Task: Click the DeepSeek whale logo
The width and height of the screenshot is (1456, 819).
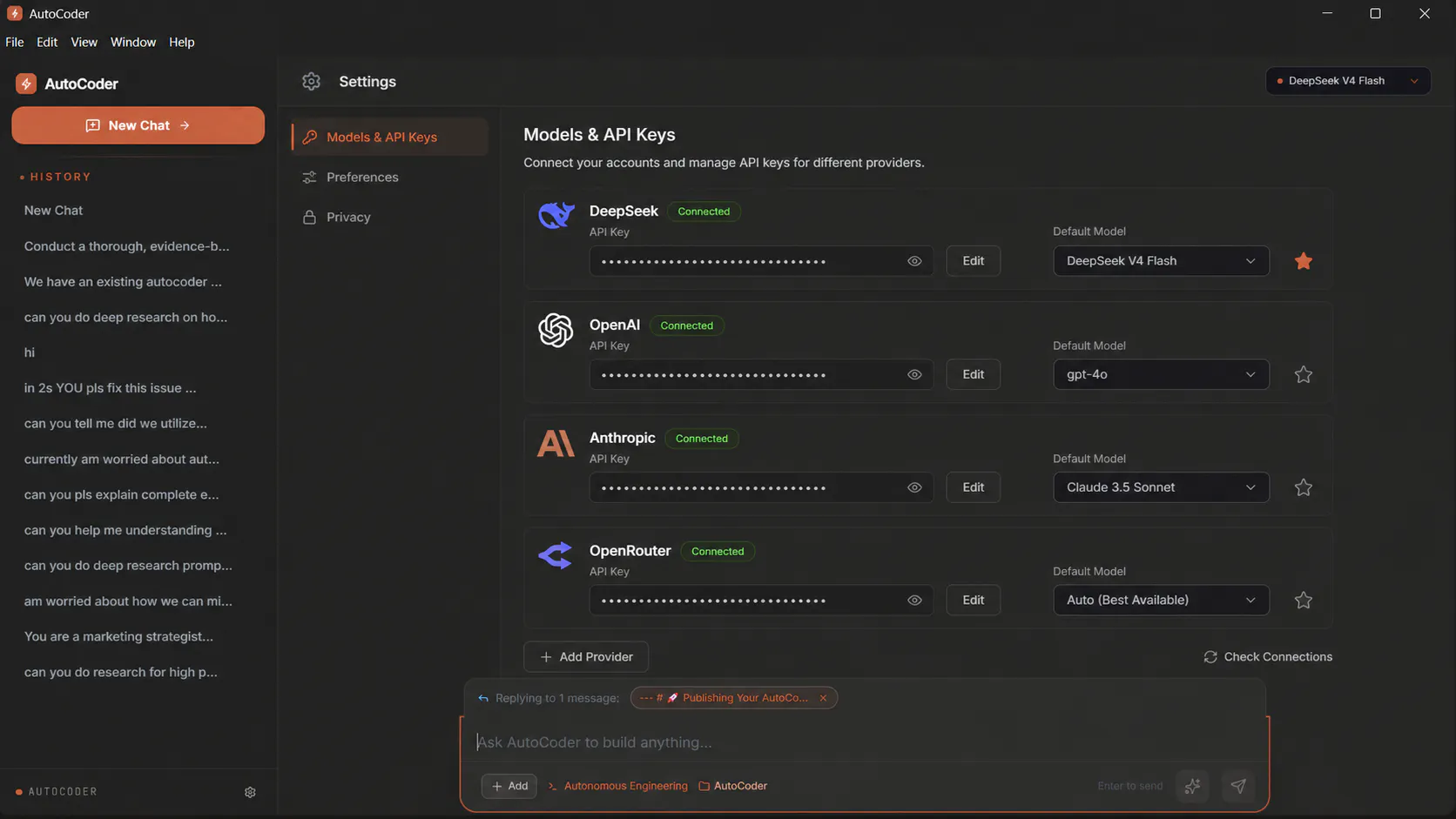Action: pyautogui.click(x=556, y=215)
